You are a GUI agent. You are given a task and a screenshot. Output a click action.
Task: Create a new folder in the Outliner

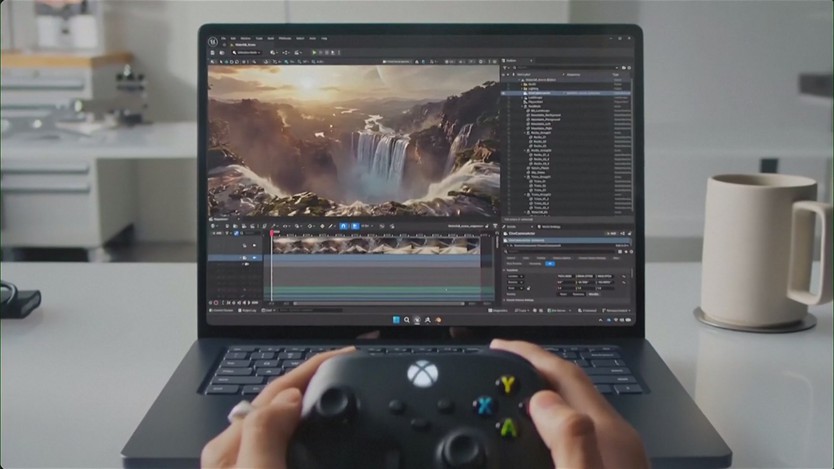[623, 68]
